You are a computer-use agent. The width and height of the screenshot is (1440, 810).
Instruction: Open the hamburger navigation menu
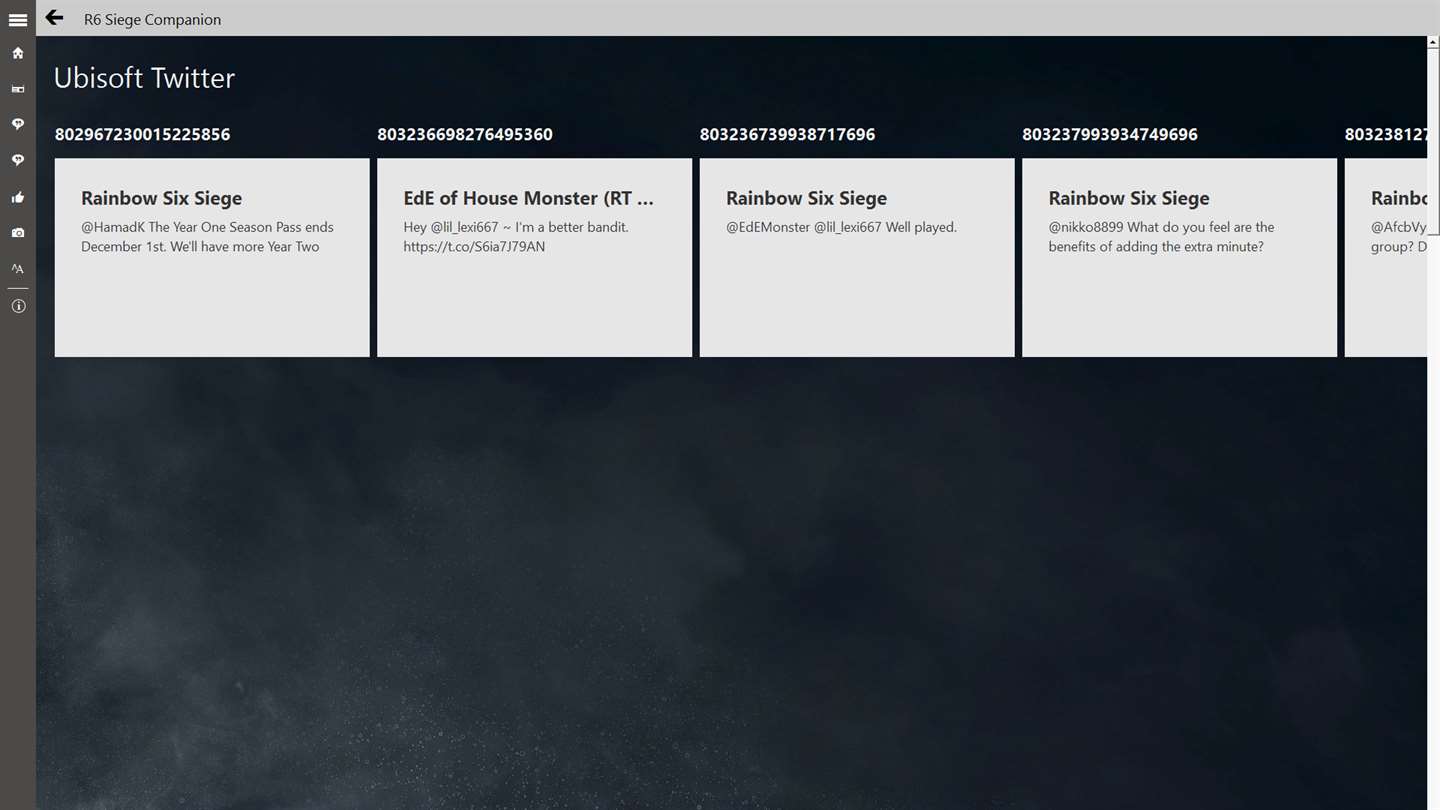coord(18,19)
